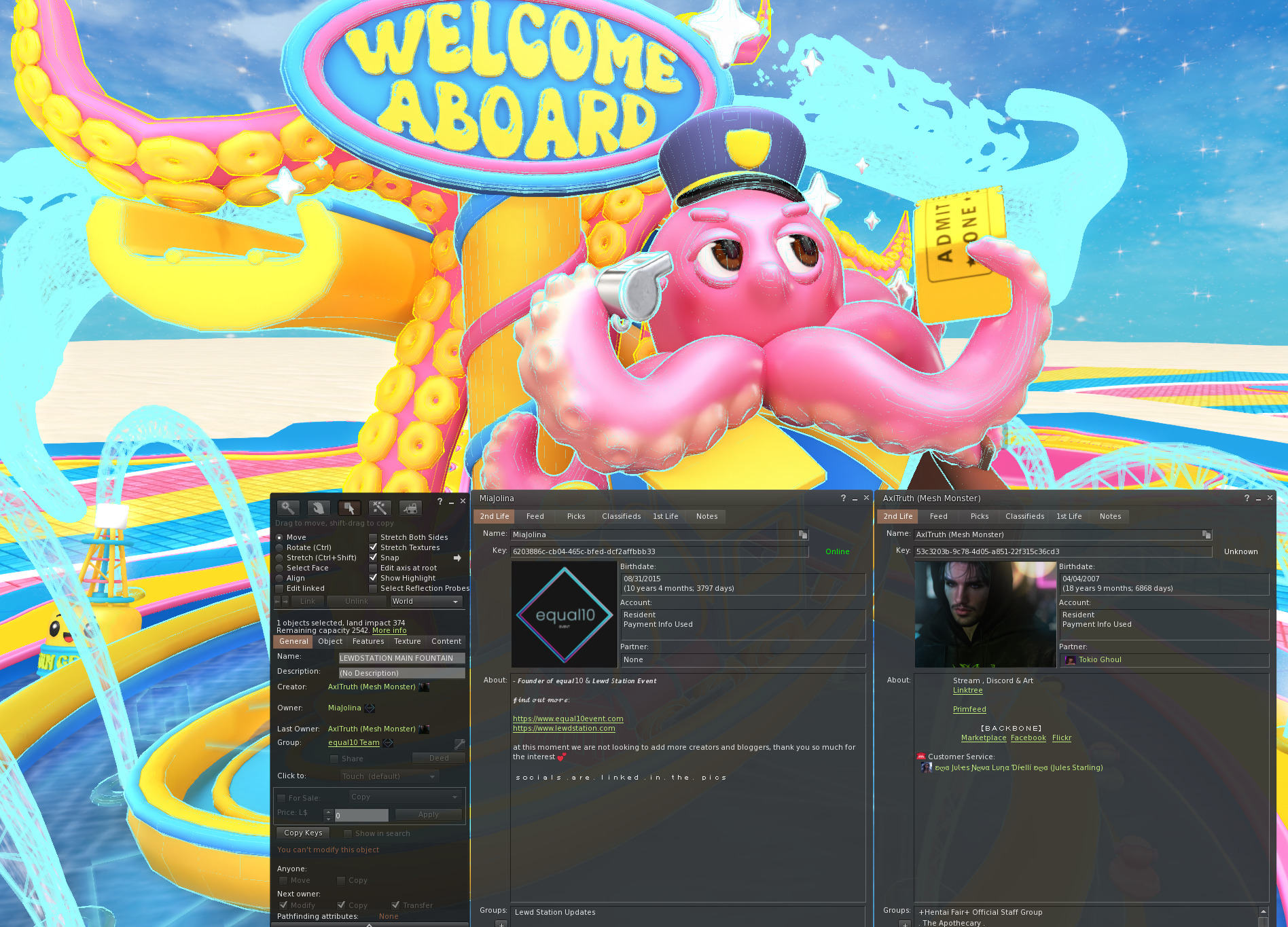Open the Linktree link in AxlTruth profile
The width and height of the screenshot is (1288, 927).
pos(967,691)
